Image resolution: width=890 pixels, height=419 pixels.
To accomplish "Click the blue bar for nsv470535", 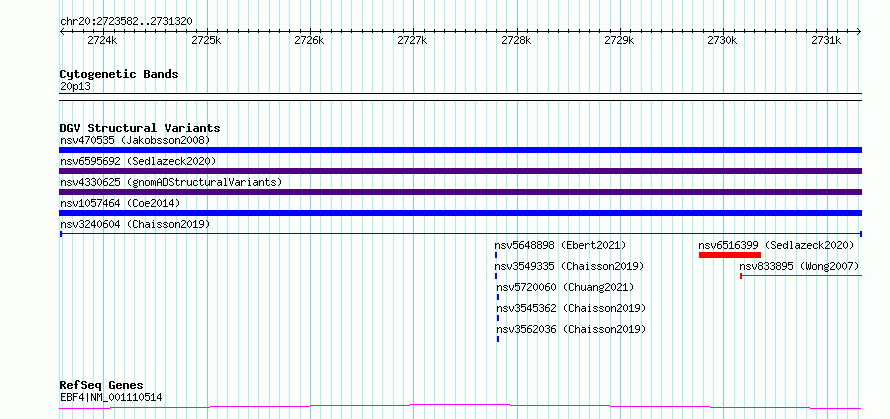I will click(461, 150).
